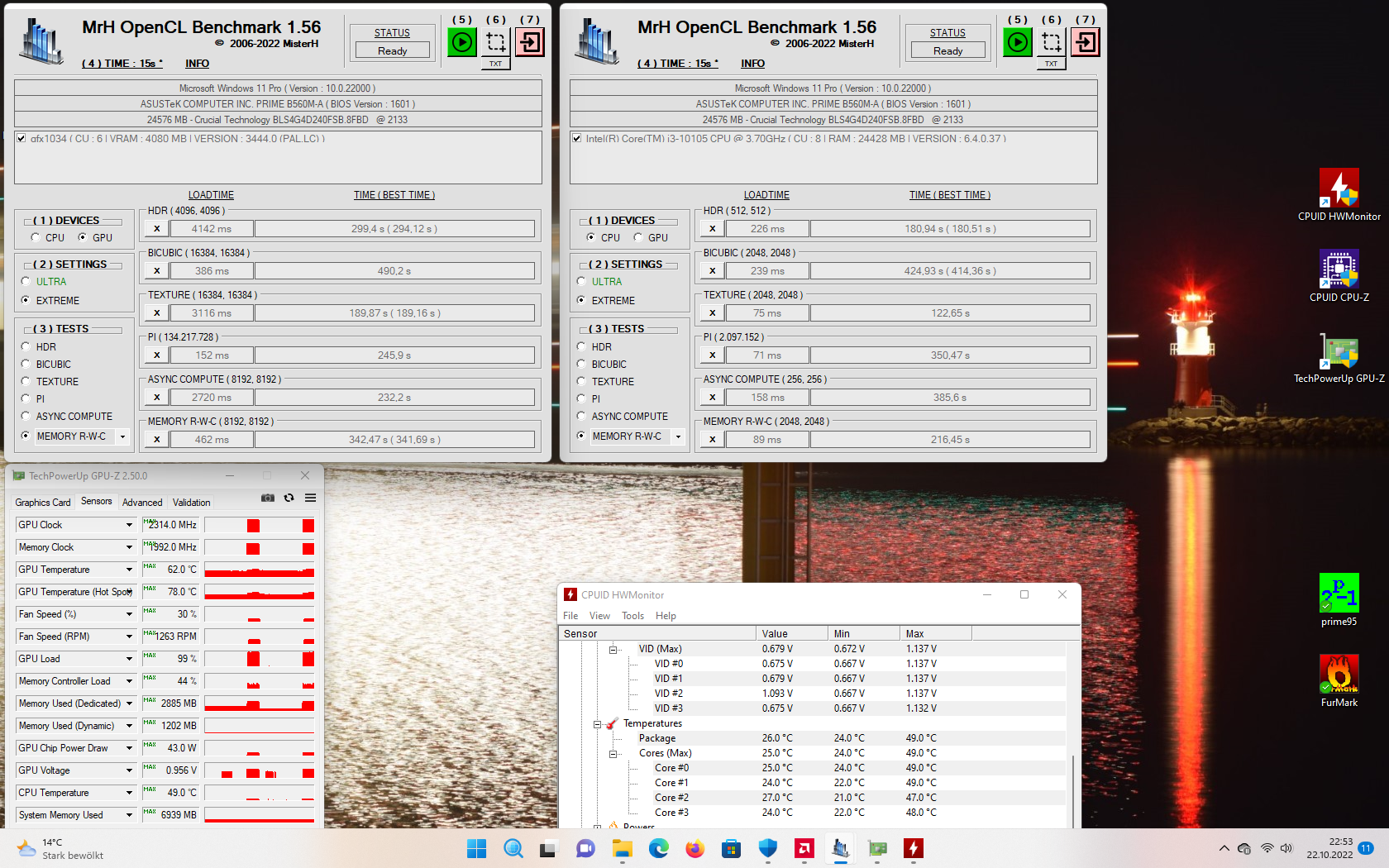
Task: Show hidden tray icons chevron
Action: click(1224, 848)
